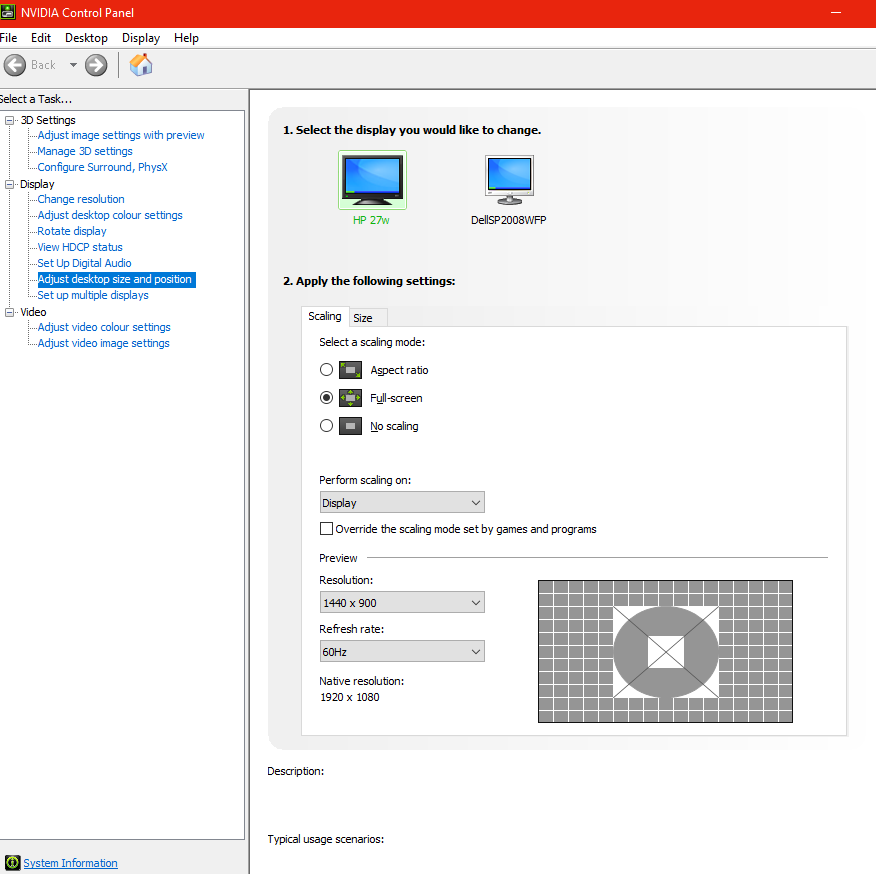Open Manage 3D settings
Screen dimensions: 876x874
(85, 151)
